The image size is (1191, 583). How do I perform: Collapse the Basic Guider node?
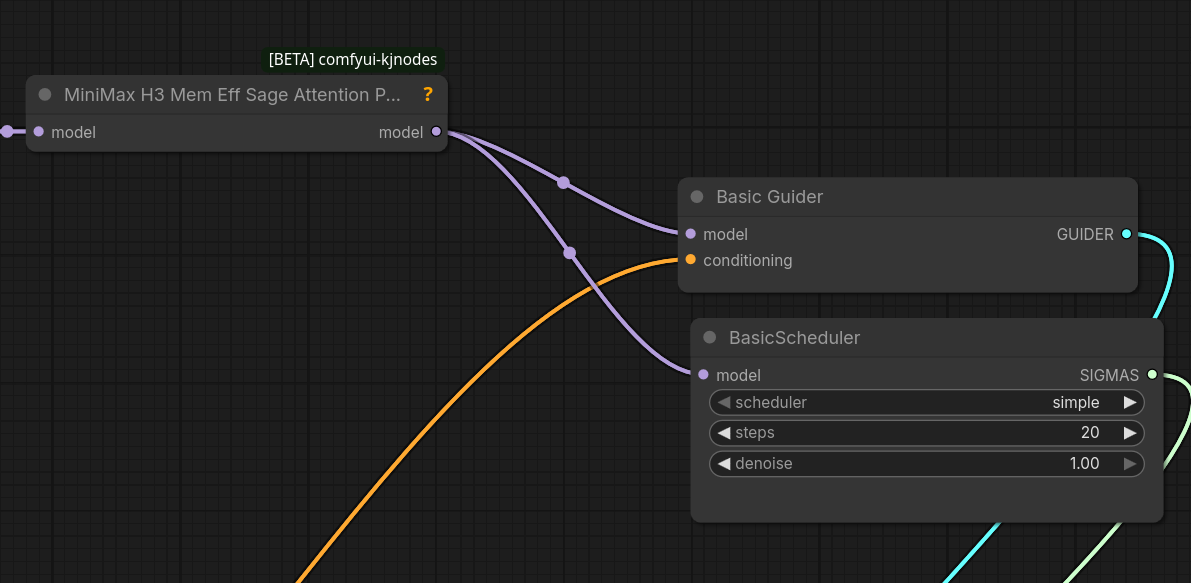coord(697,197)
